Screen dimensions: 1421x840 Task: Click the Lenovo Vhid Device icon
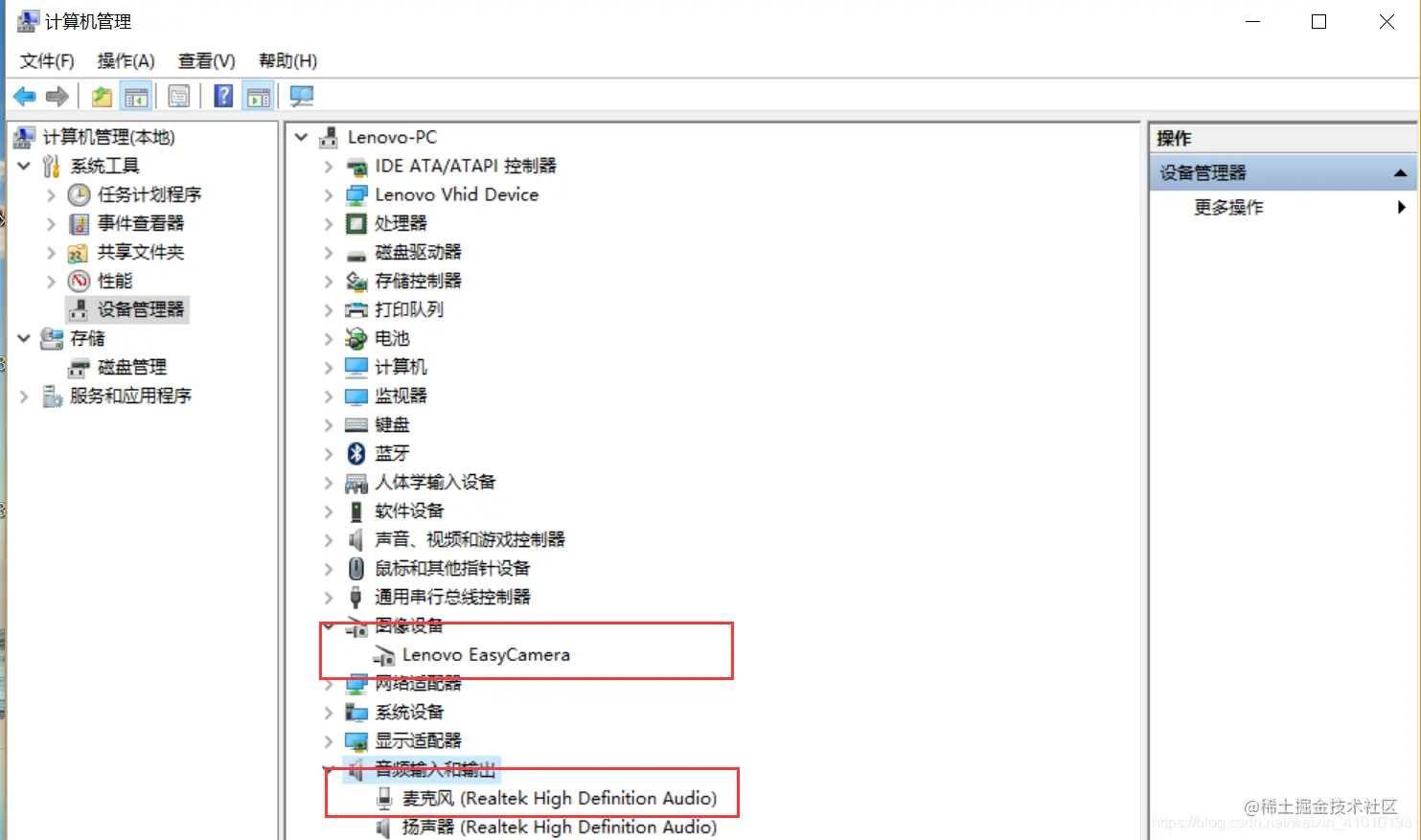(x=356, y=195)
